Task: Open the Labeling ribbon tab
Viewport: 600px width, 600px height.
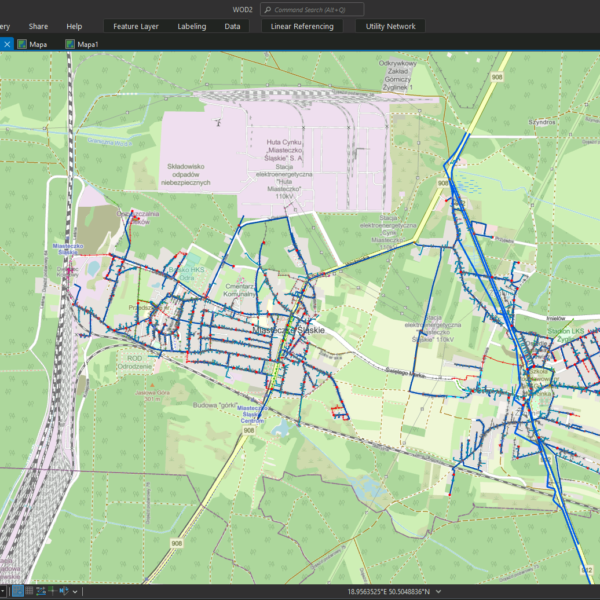Action: tap(191, 26)
